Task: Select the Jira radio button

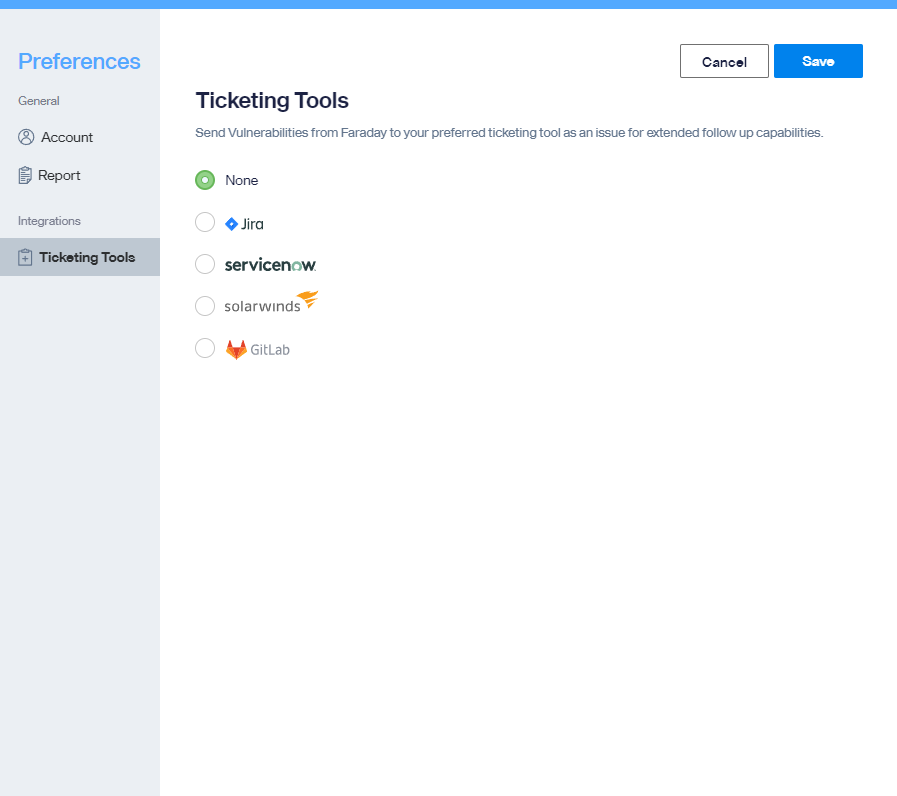Action: (x=205, y=222)
